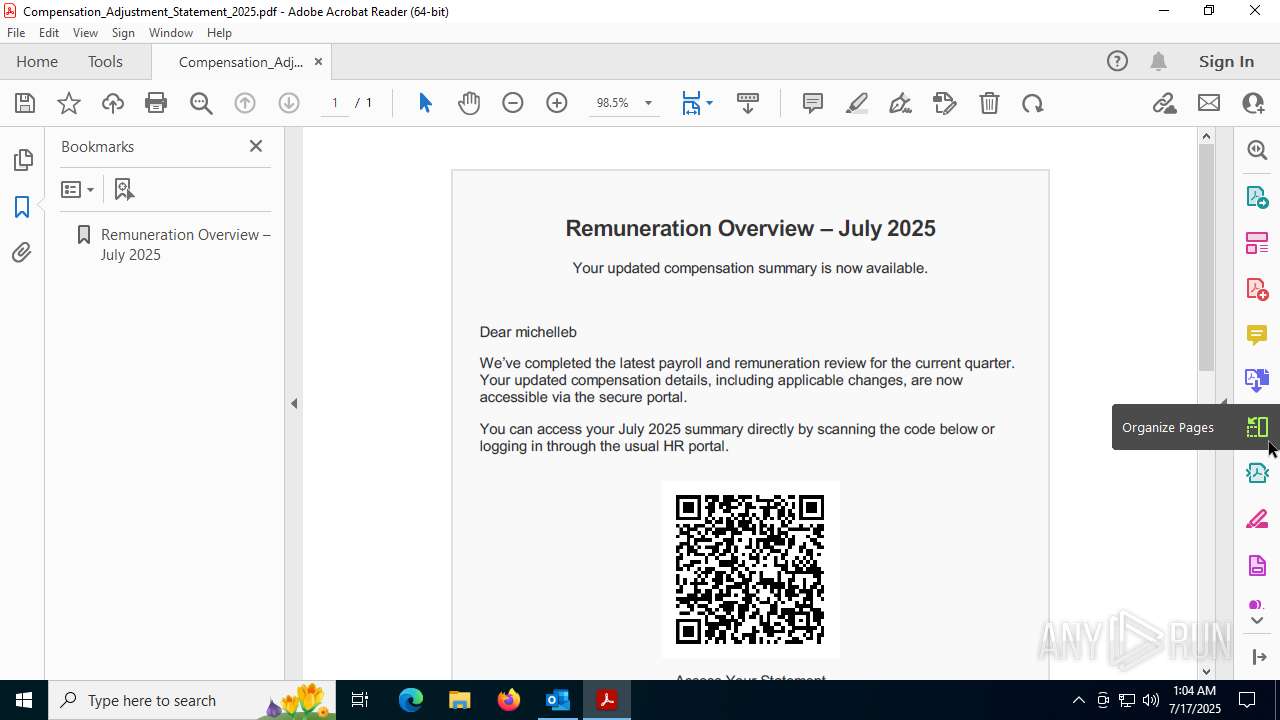Open the File menu

[x=16, y=33]
